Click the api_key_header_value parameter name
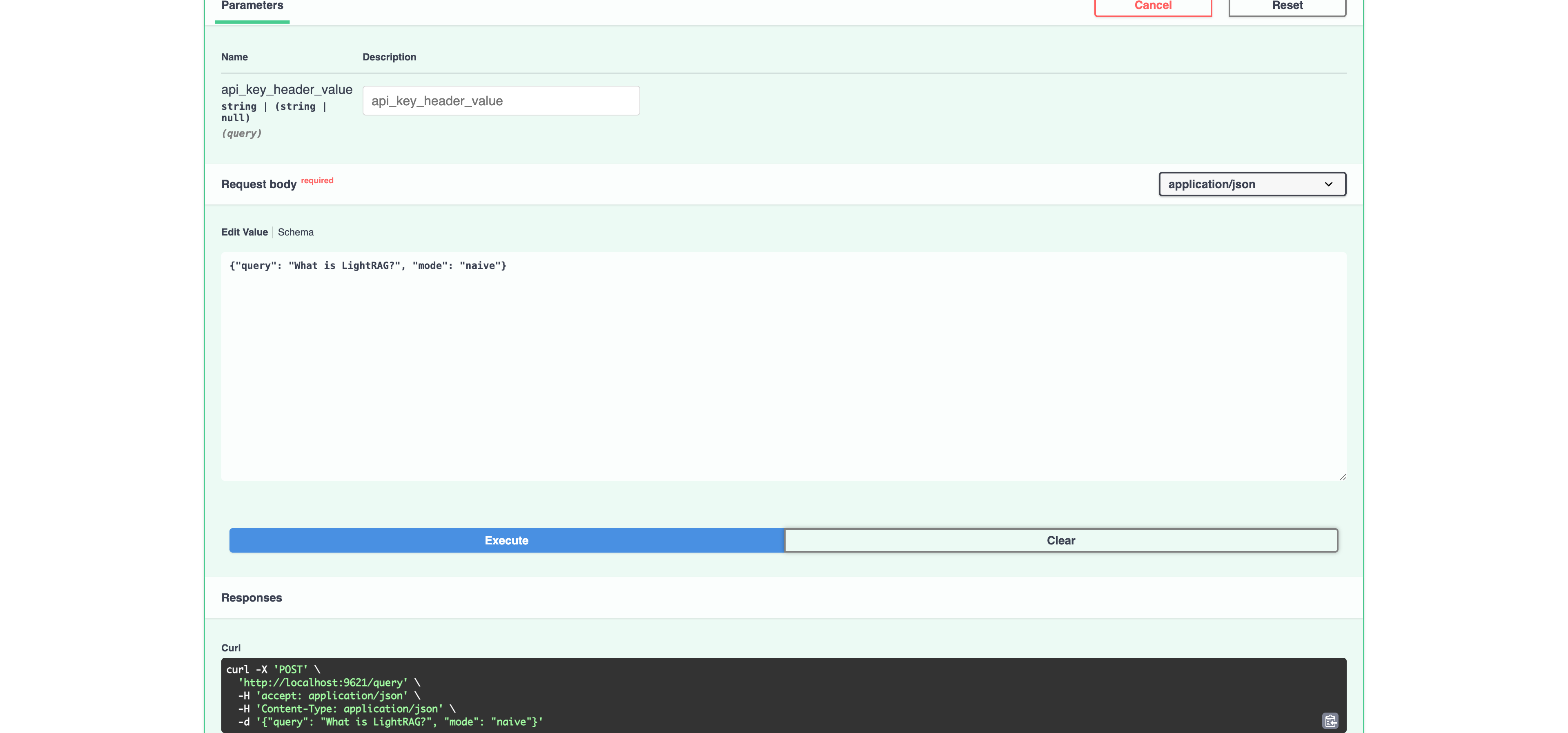Viewport: 1568px width, 733px height. [287, 89]
